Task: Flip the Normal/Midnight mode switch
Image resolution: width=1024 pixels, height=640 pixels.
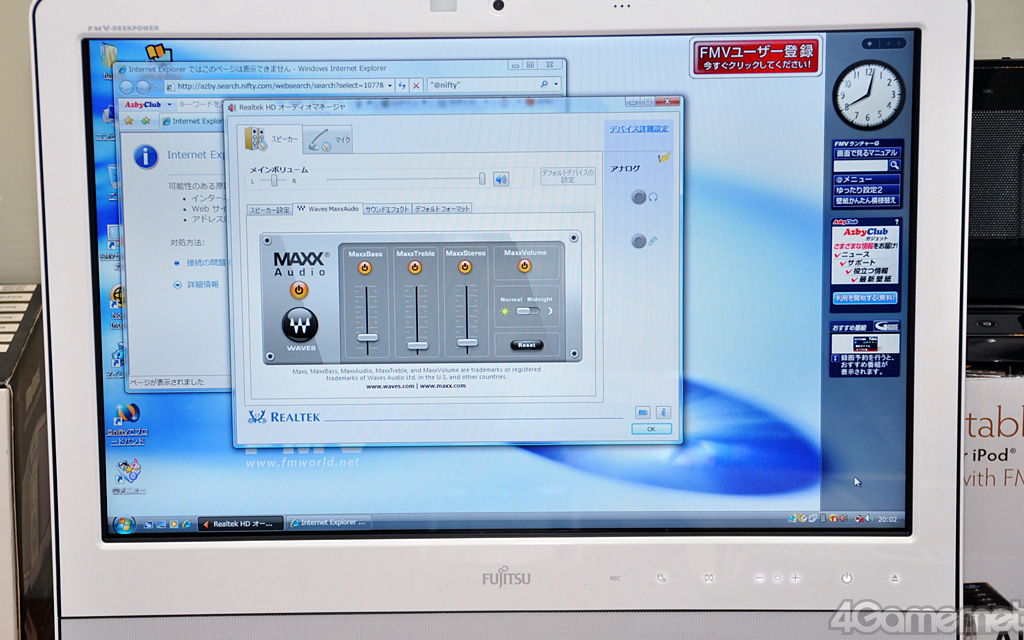Action: tap(528, 311)
